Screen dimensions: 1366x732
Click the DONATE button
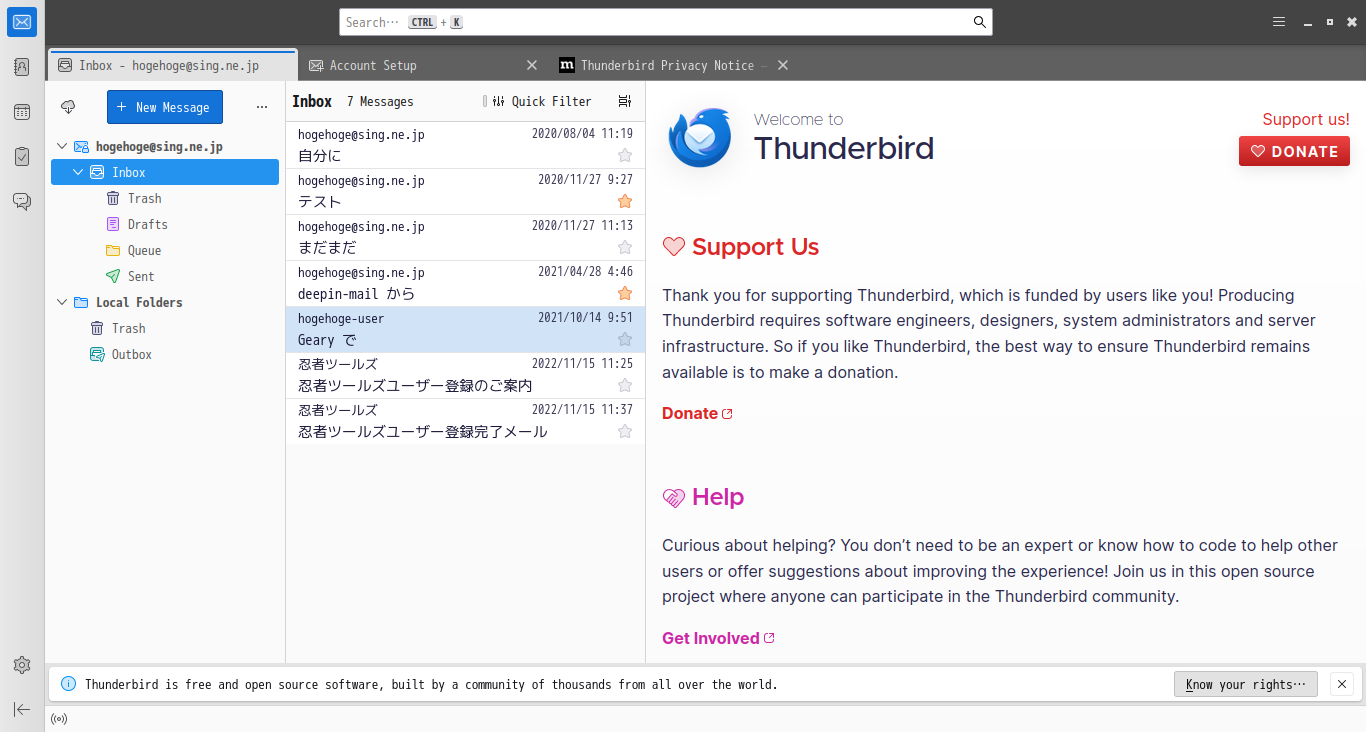(x=1294, y=151)
